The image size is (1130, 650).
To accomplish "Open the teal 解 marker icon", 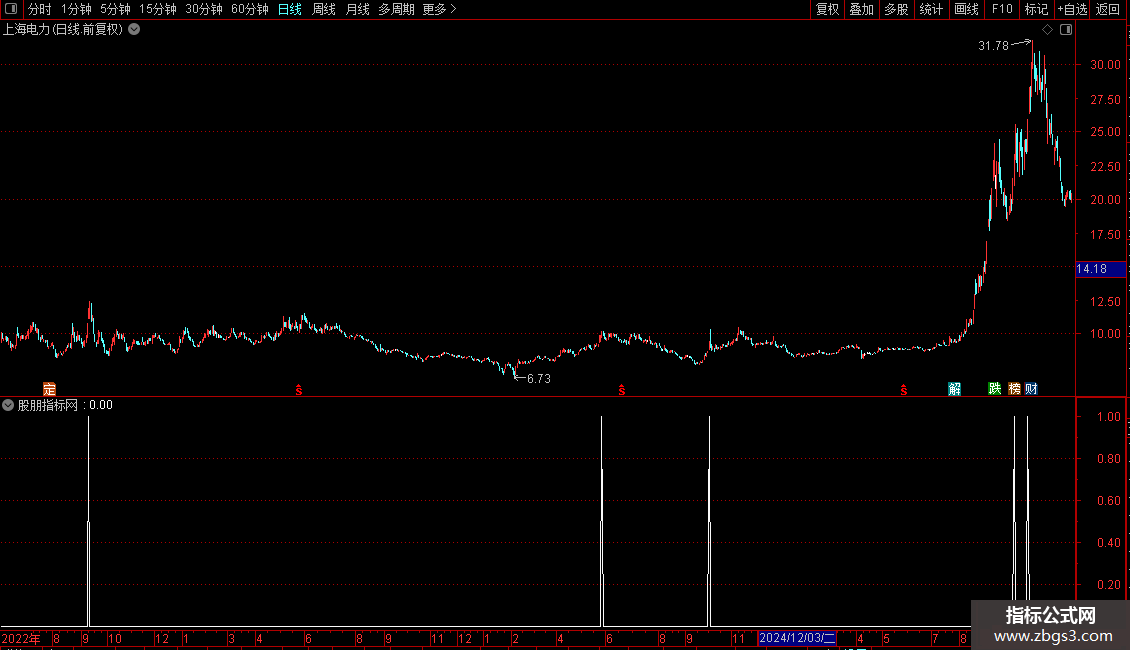I will (954, 389).
